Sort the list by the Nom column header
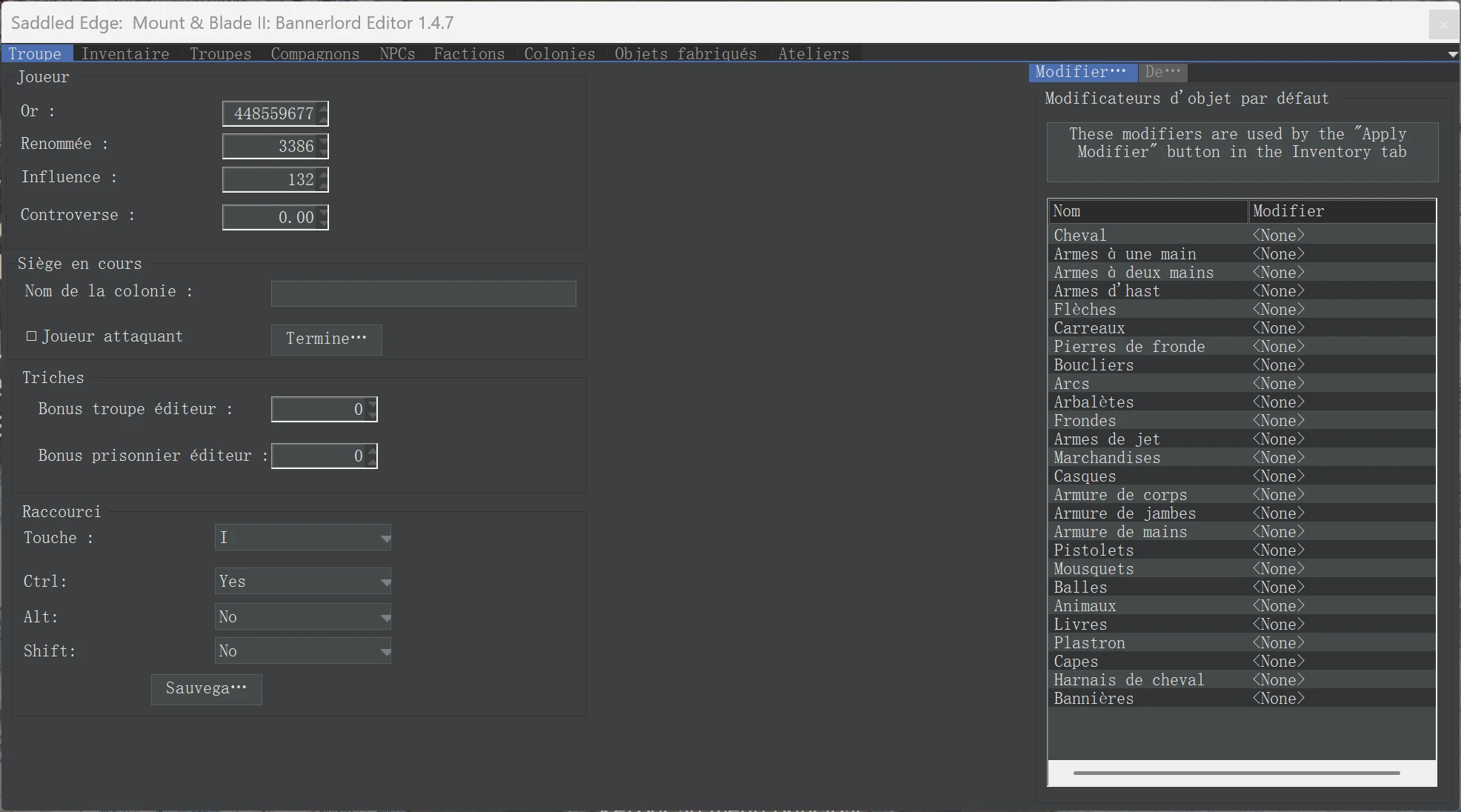Screen dimensions: 1461x812 pos(1148,211)
